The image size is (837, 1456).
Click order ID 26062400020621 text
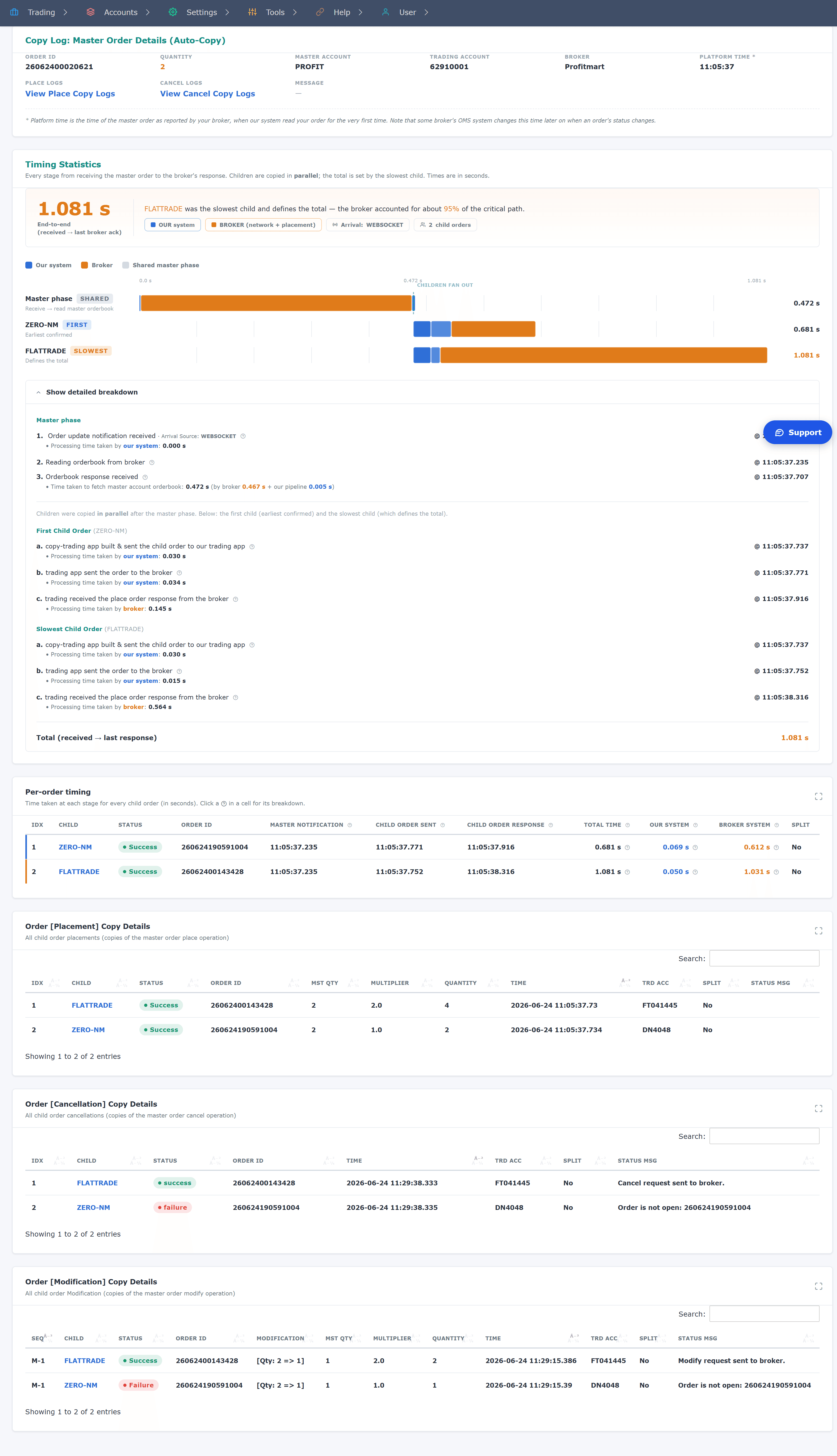[x=59, y=67]
